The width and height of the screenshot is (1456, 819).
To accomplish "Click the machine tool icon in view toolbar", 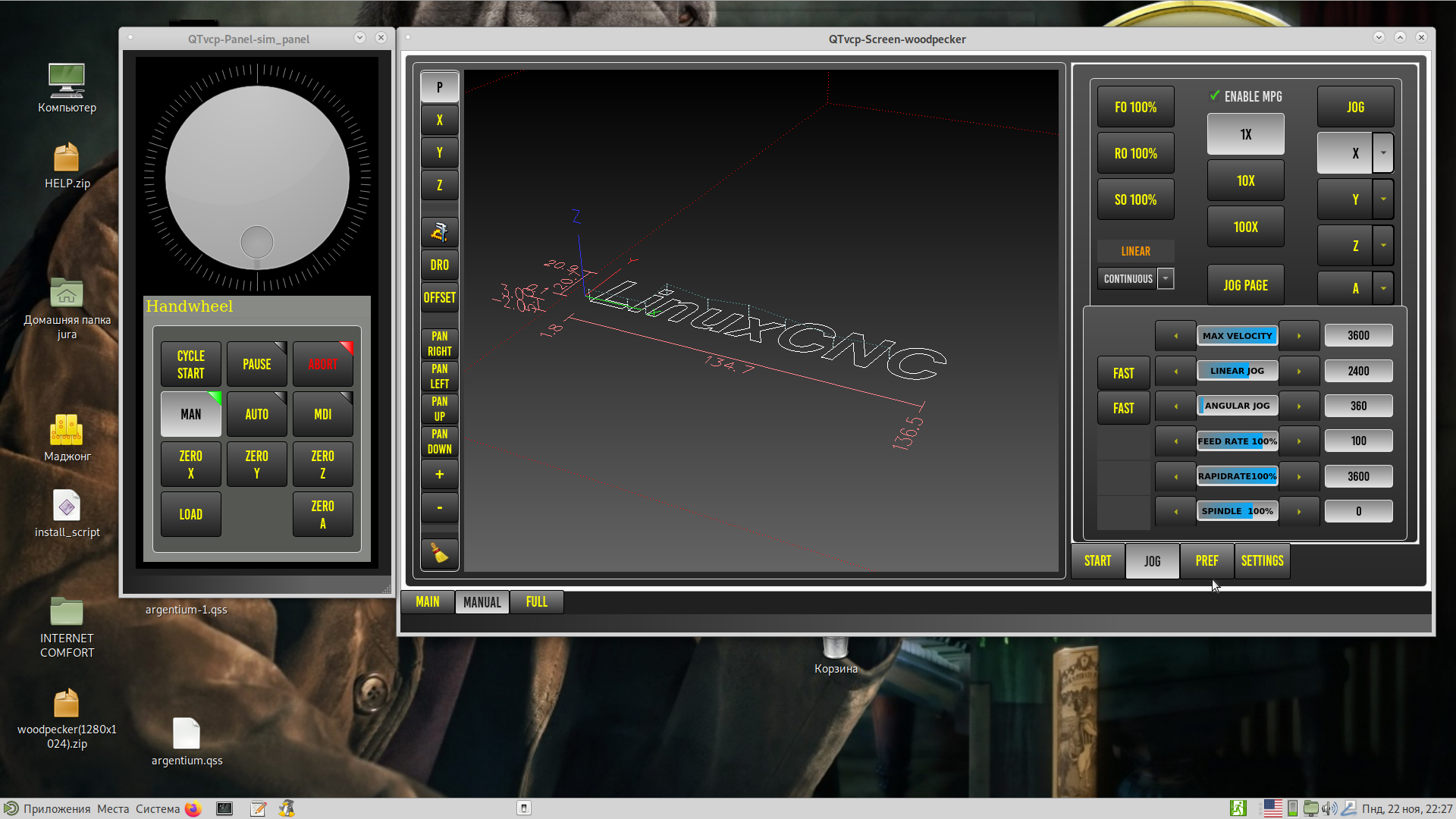I will 439,232.
